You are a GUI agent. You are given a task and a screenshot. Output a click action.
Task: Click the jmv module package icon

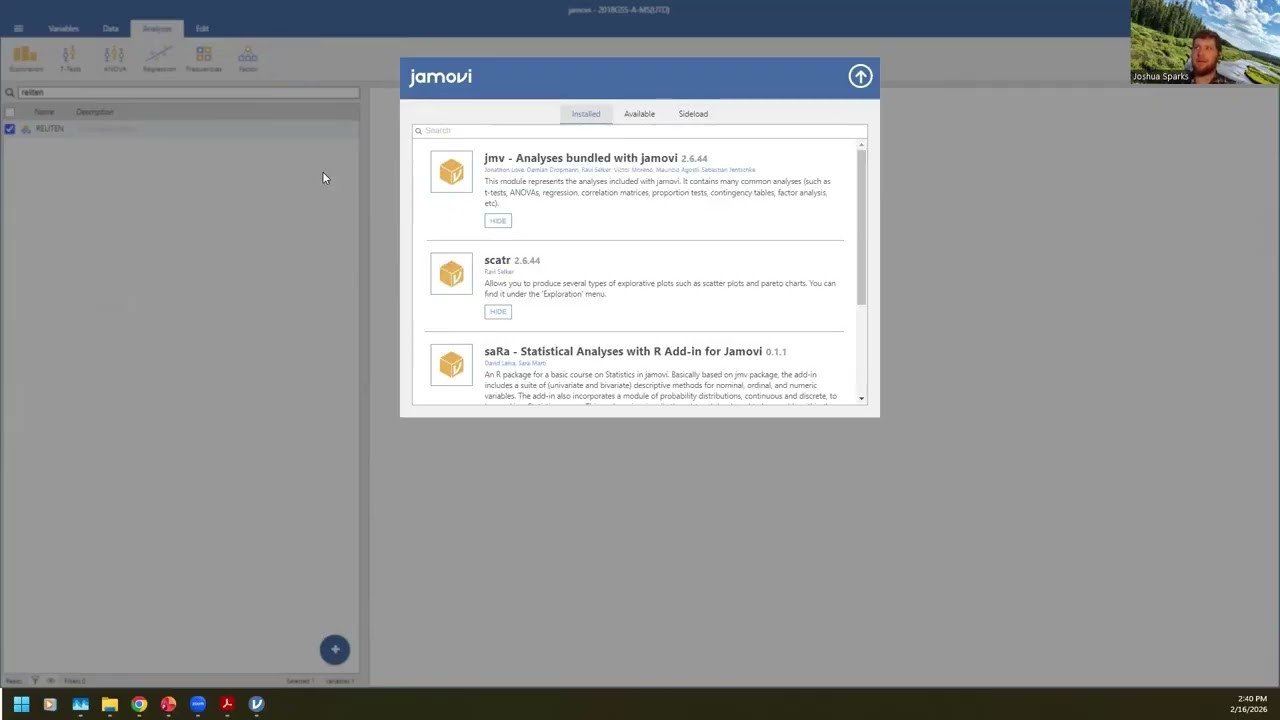[x=451, y=172]
